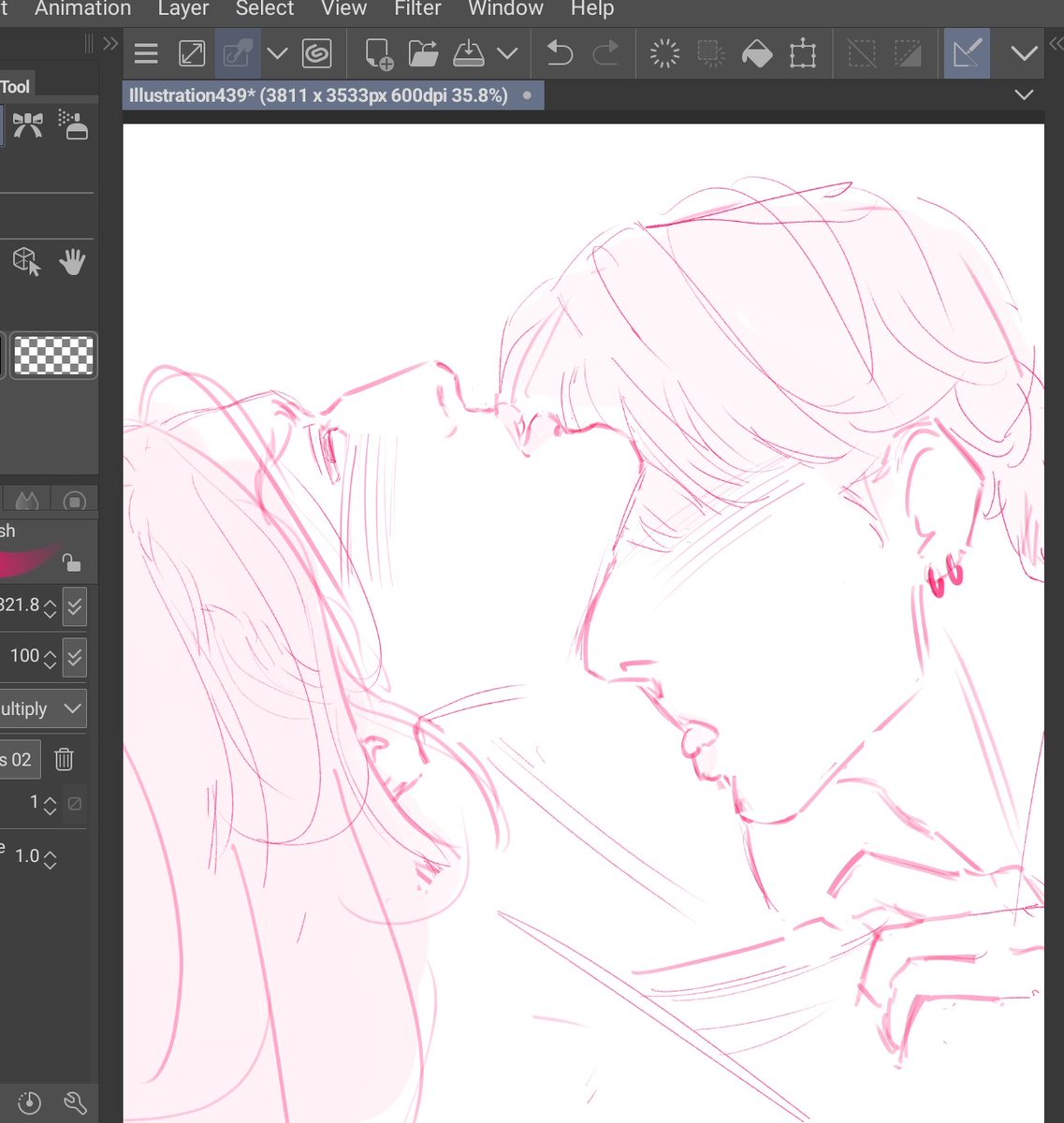Screen dimensions: 1064x1123
Task: Toggle the highlighted brush touch-mode icon
Action: (x=237, y=53)
